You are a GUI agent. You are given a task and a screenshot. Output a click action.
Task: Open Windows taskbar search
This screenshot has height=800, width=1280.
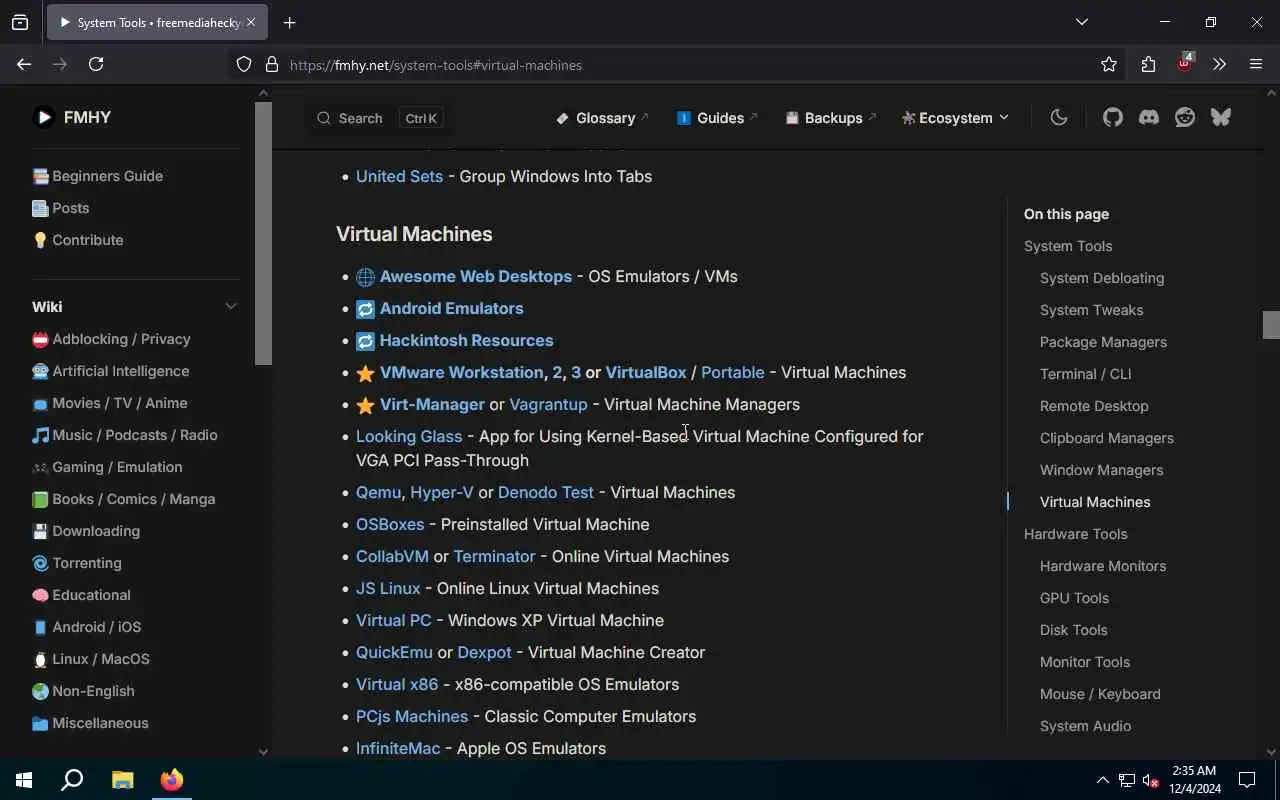click(x=72, y=780)
